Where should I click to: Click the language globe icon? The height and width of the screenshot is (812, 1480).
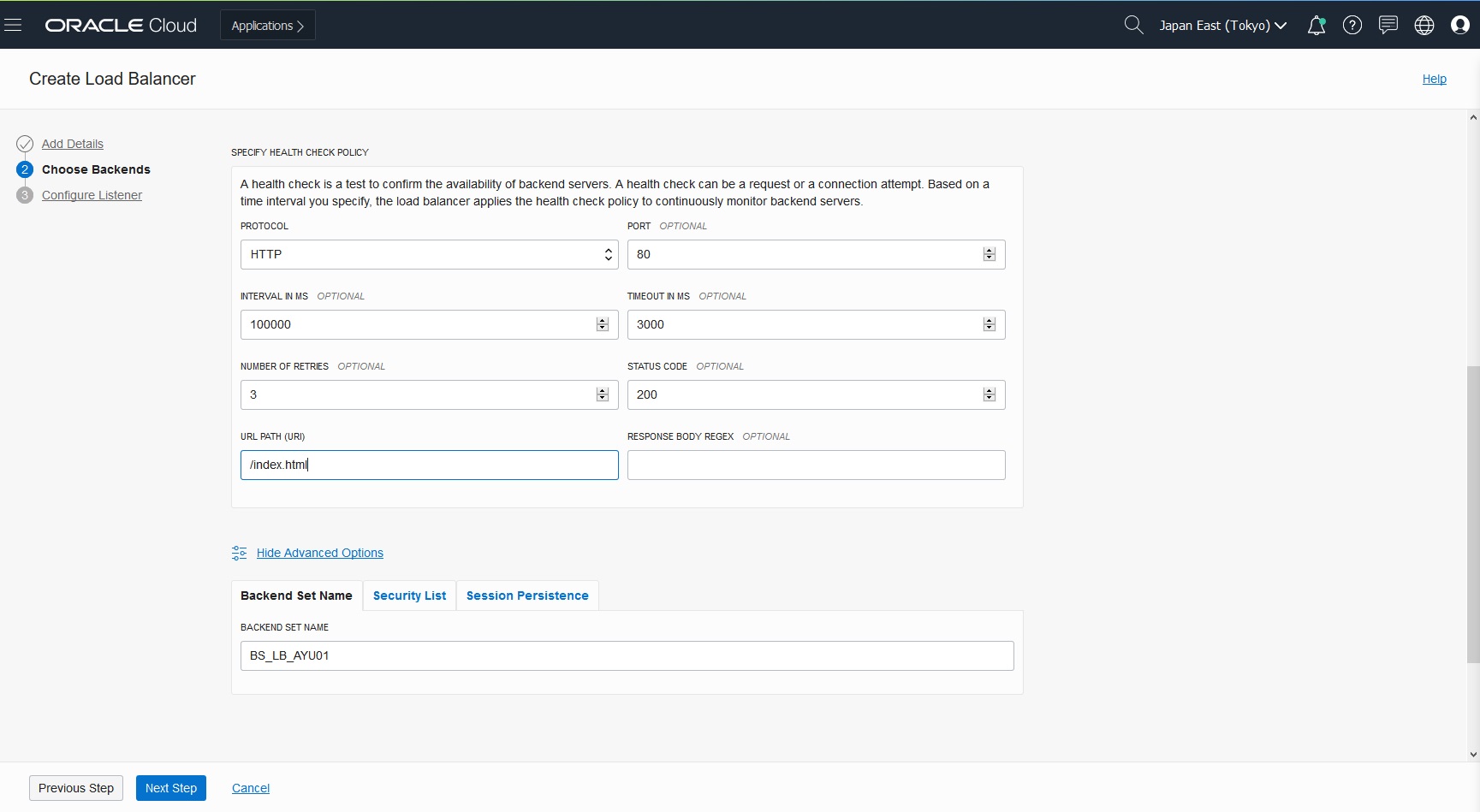(x=1424, y=26)
